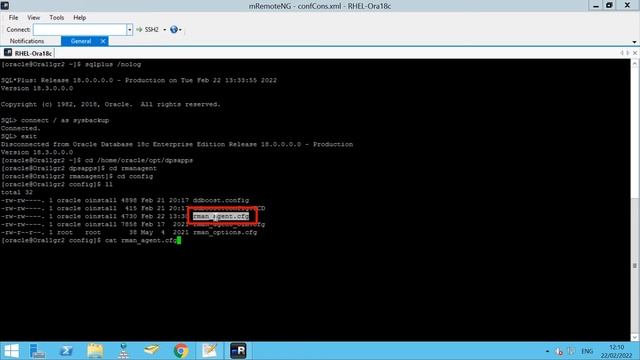The image size is (640, 360).
Task: Click the globe connections icon
Action: point(174,29)
